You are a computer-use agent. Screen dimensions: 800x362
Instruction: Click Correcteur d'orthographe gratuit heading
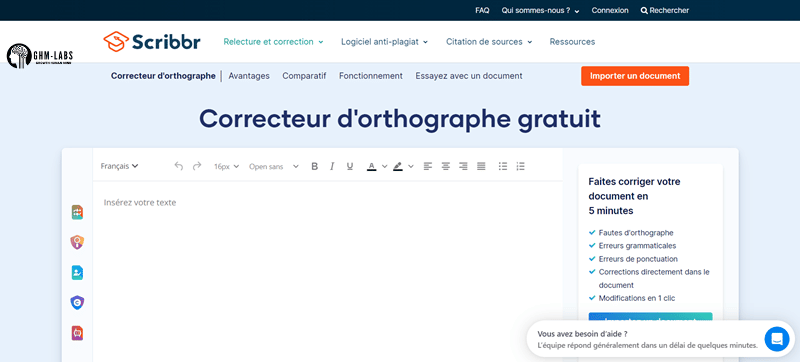[400, 119]
